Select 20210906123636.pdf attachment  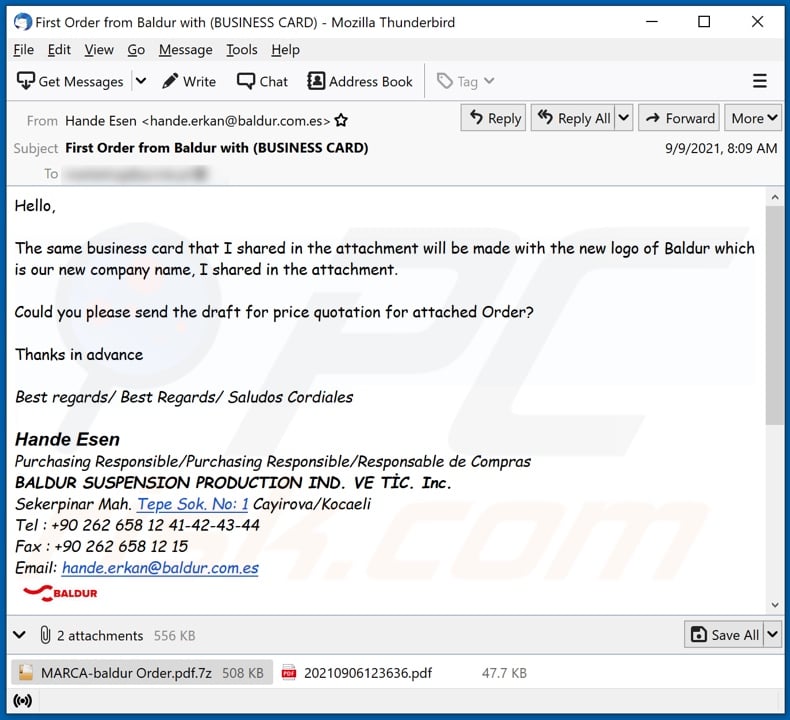click(403, 673)
